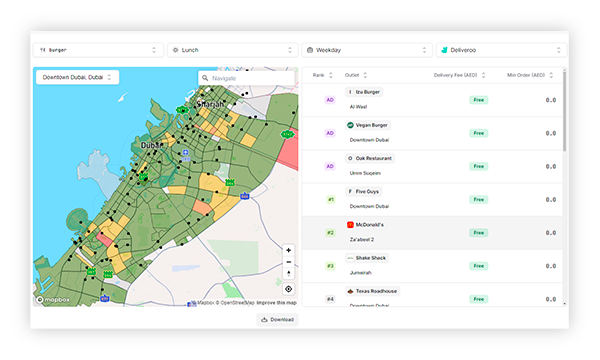This screenshot has height=360, width=600.
Task: Click the Download button
Action: (x=277, y=319)
